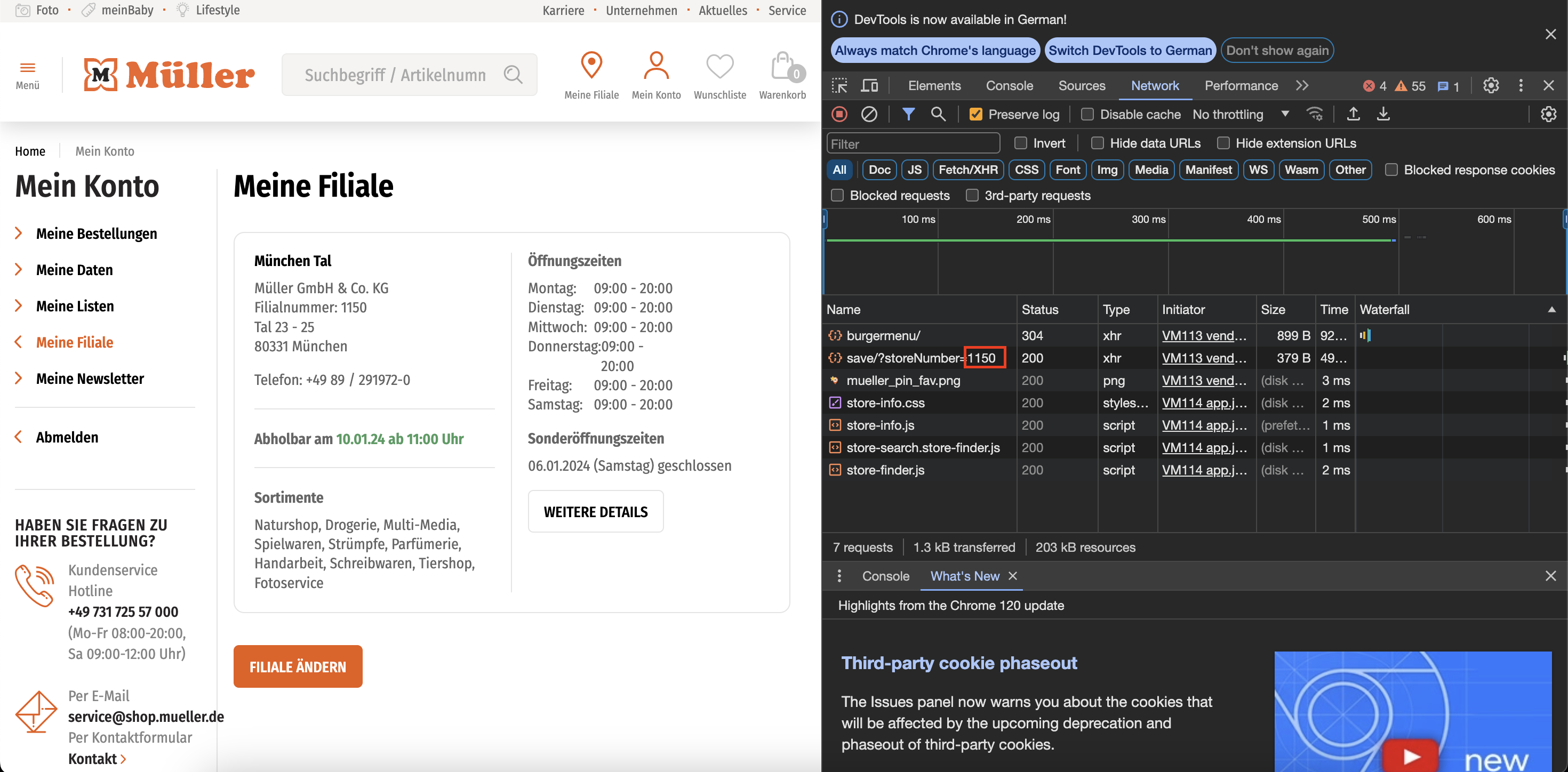Toggle the network filter funnel icon
The width and height of the screenshot is (1568, 772).
pyautogui.click(x=908, y=115)
